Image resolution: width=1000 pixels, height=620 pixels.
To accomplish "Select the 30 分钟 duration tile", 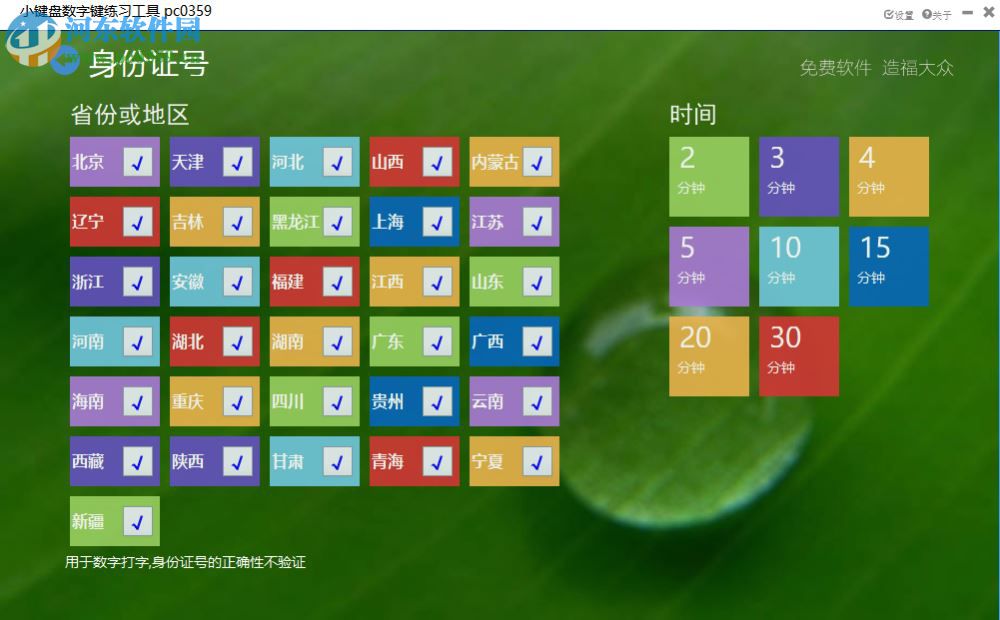I will point(799,356).
